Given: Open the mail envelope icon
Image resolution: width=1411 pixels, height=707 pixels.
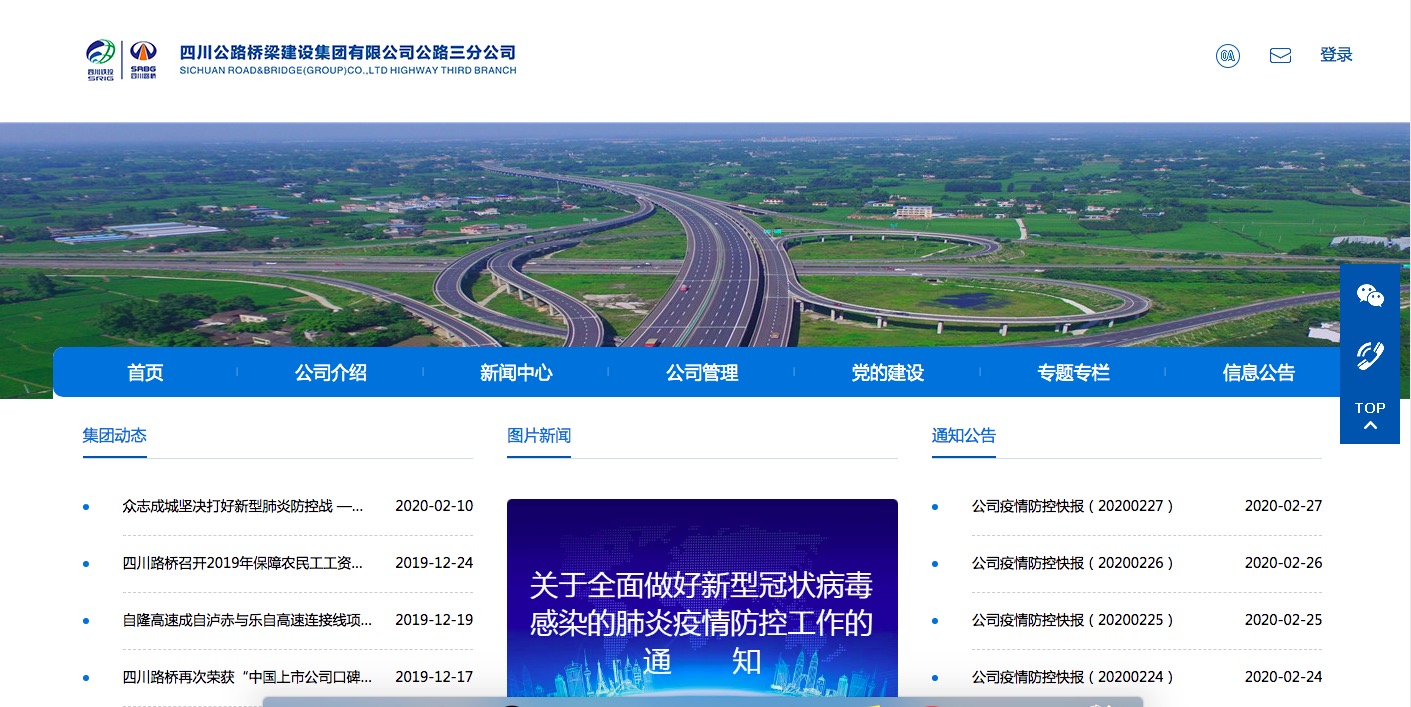Looking at the screenshot, I should pyautogui.click(x=1280, y=56).
